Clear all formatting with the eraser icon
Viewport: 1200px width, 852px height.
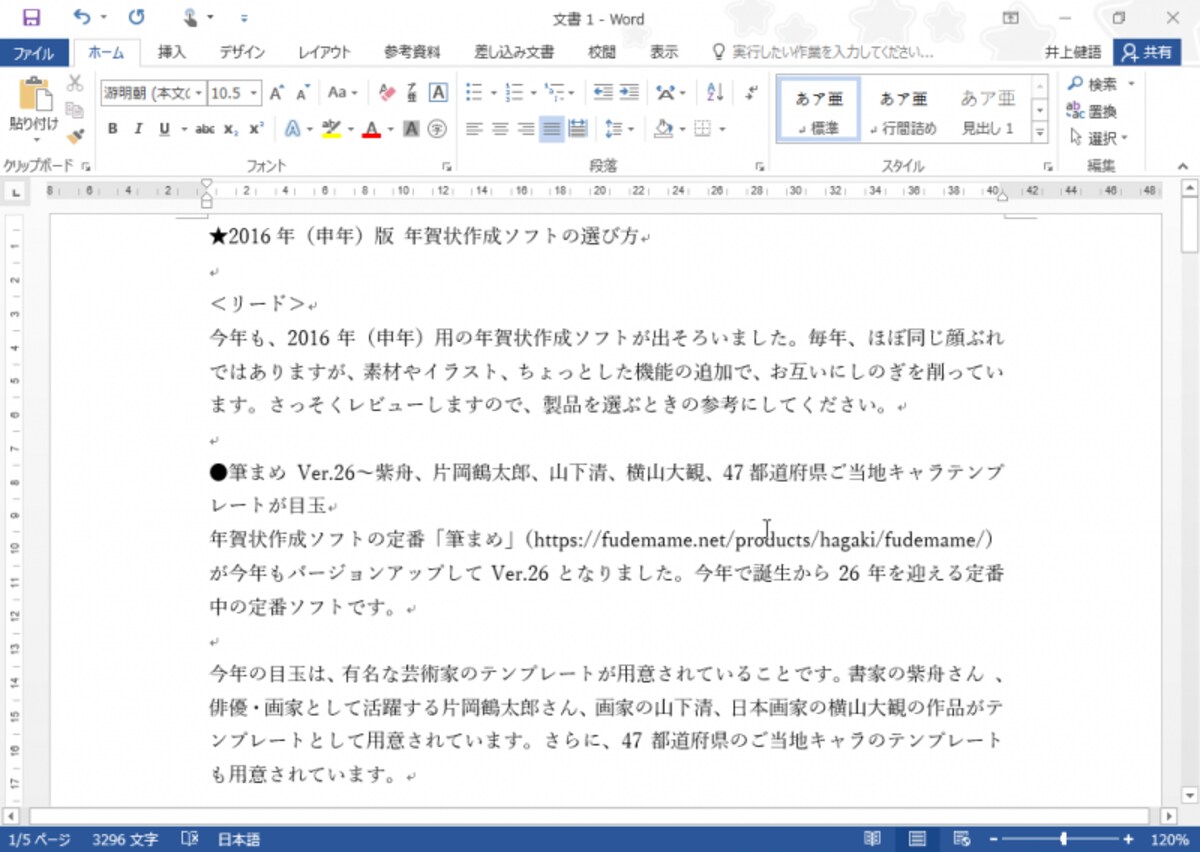(x=388, y=93)
